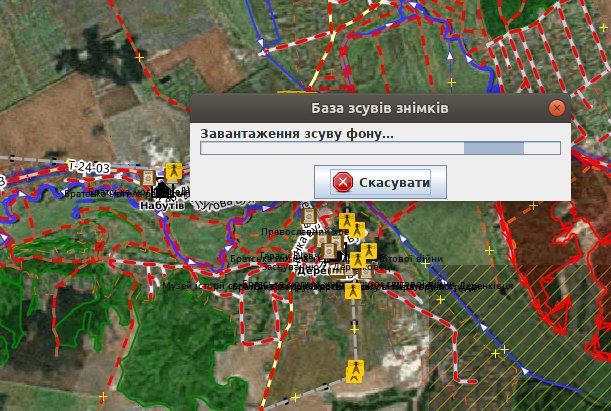Click the Завантаження зсуву фону progress bar
Viewport: 611px width, 411px height.
coord(380,148)
